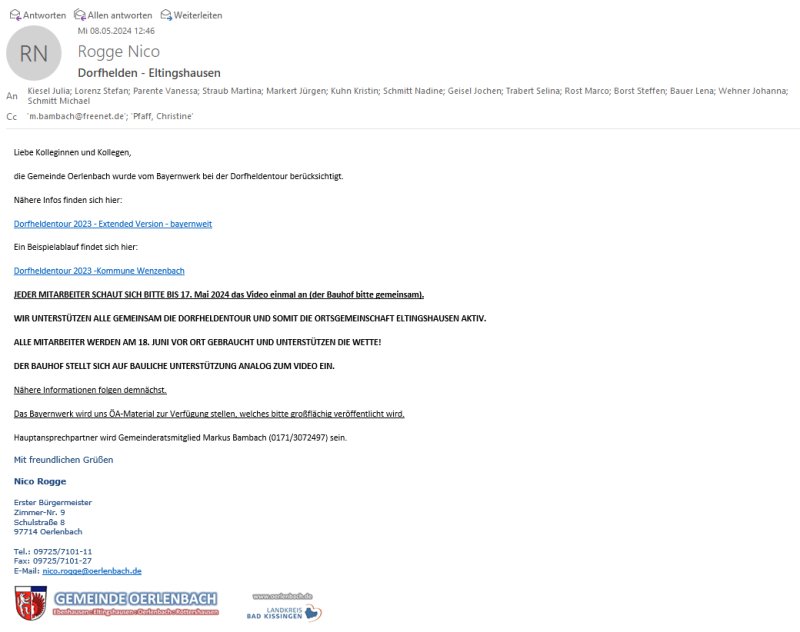This screenshot has height=632, width=800.
Task: Select the RN sender avatar circle
Action: click(34, 53)
